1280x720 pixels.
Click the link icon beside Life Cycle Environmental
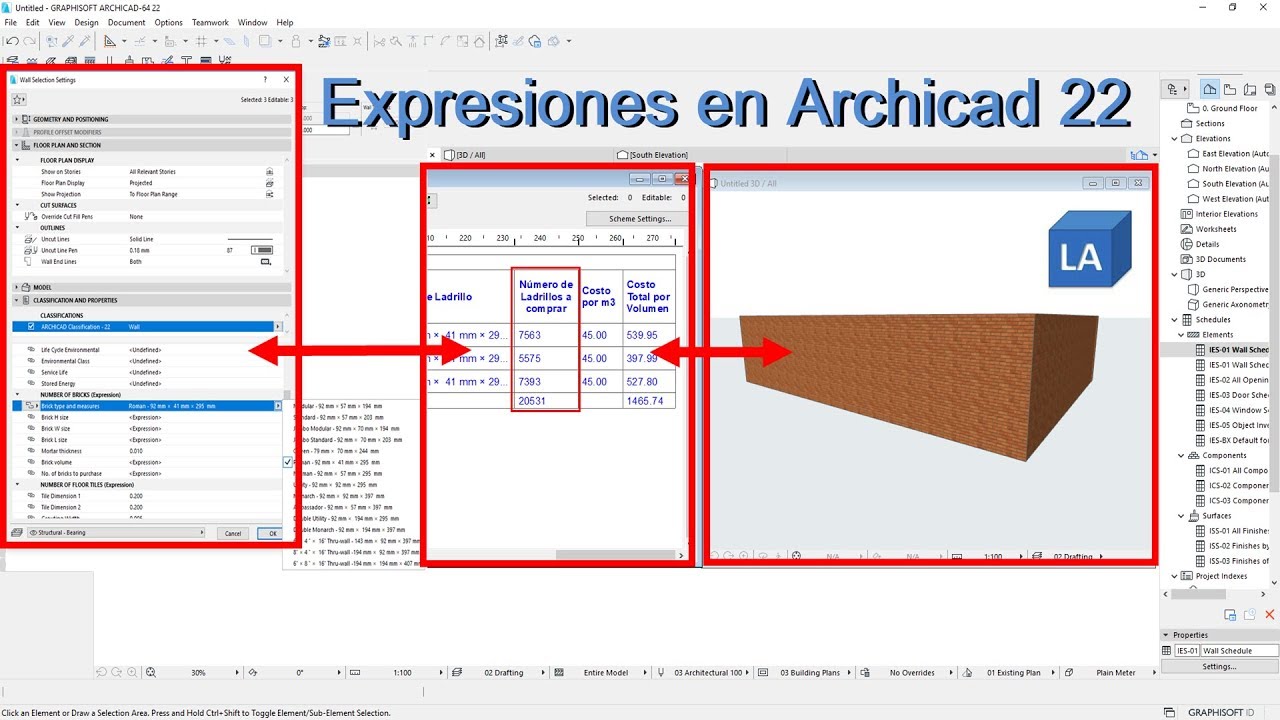(x=30, y=350)
